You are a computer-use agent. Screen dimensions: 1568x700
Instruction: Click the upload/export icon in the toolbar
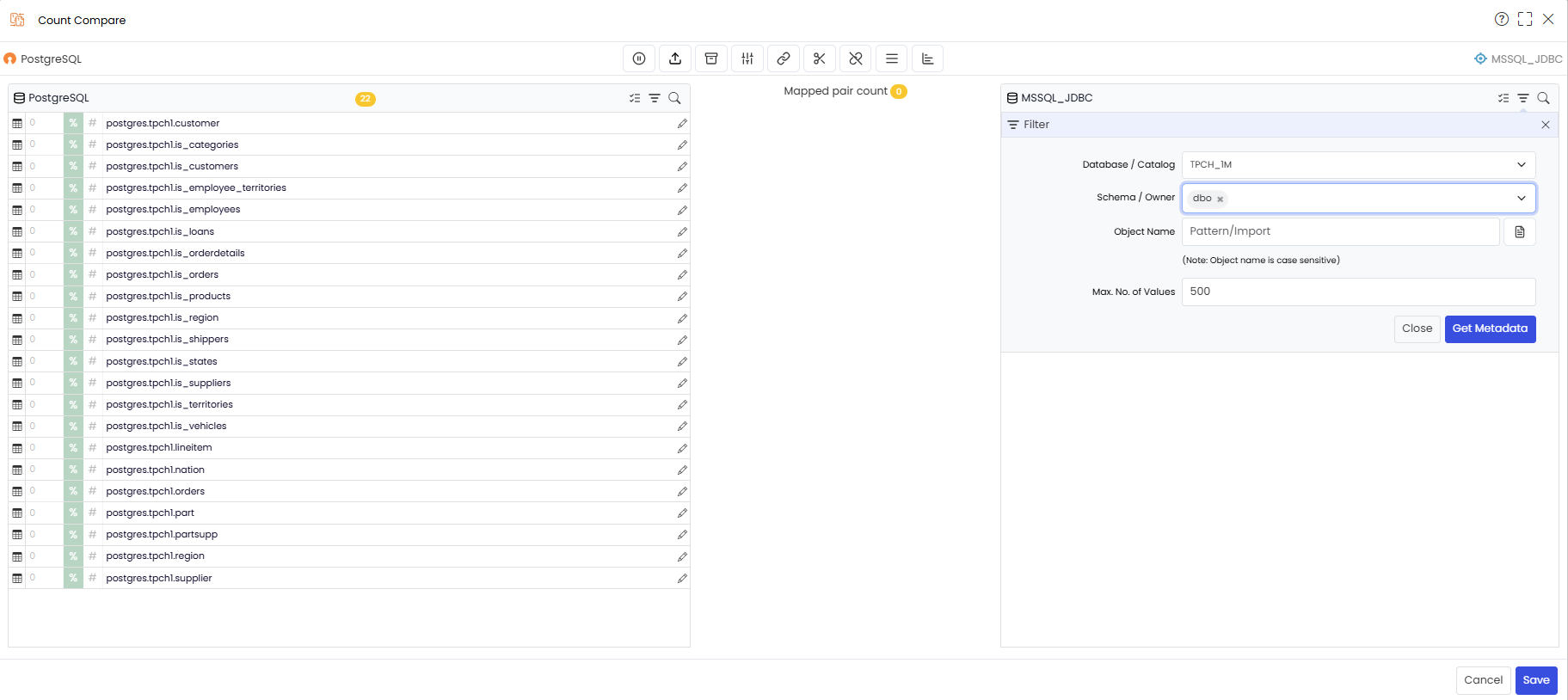(675, 58)
